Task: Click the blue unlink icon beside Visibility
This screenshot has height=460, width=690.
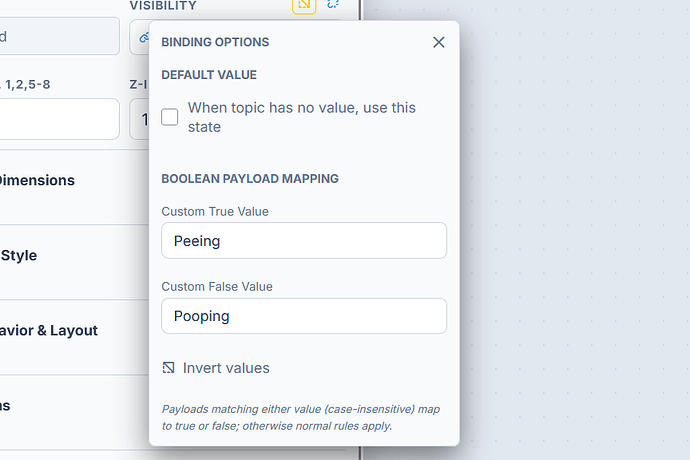Action: (x=333, y=4)
